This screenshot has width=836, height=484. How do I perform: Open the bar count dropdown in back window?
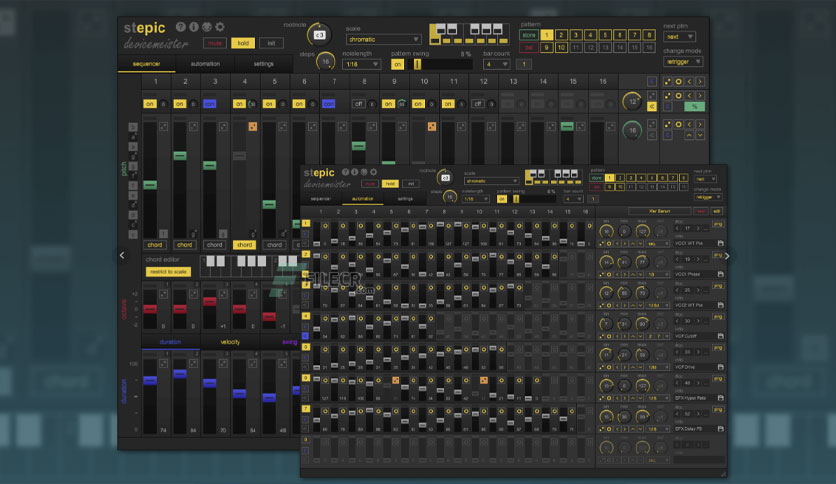pos(496,64)
